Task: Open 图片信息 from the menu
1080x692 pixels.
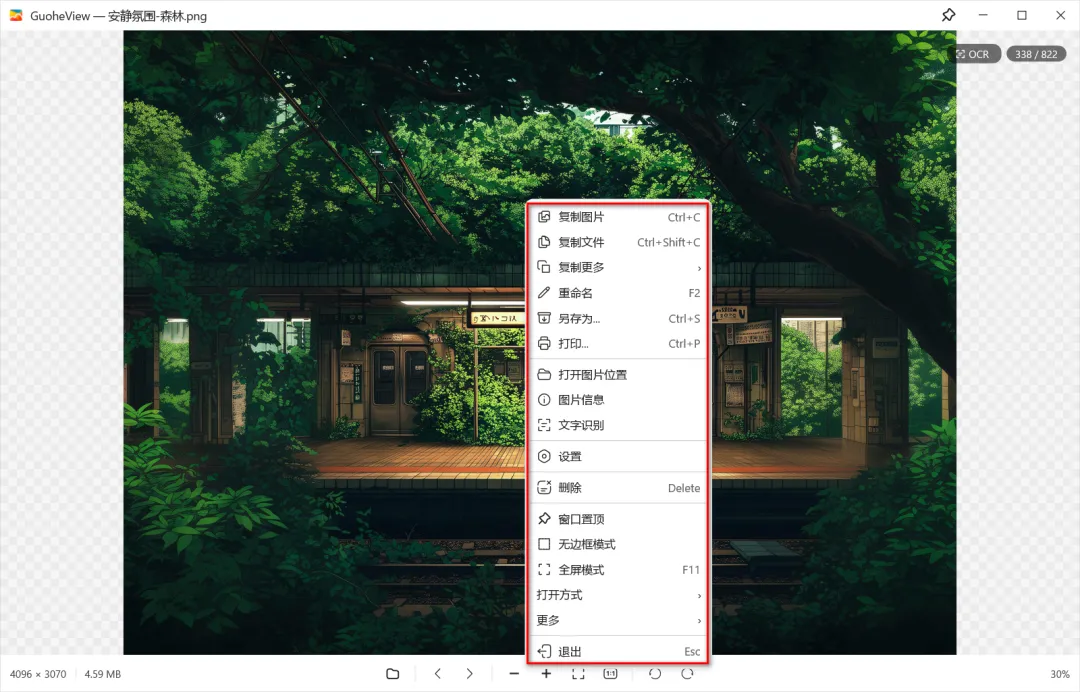Action: tap(618, 399)
